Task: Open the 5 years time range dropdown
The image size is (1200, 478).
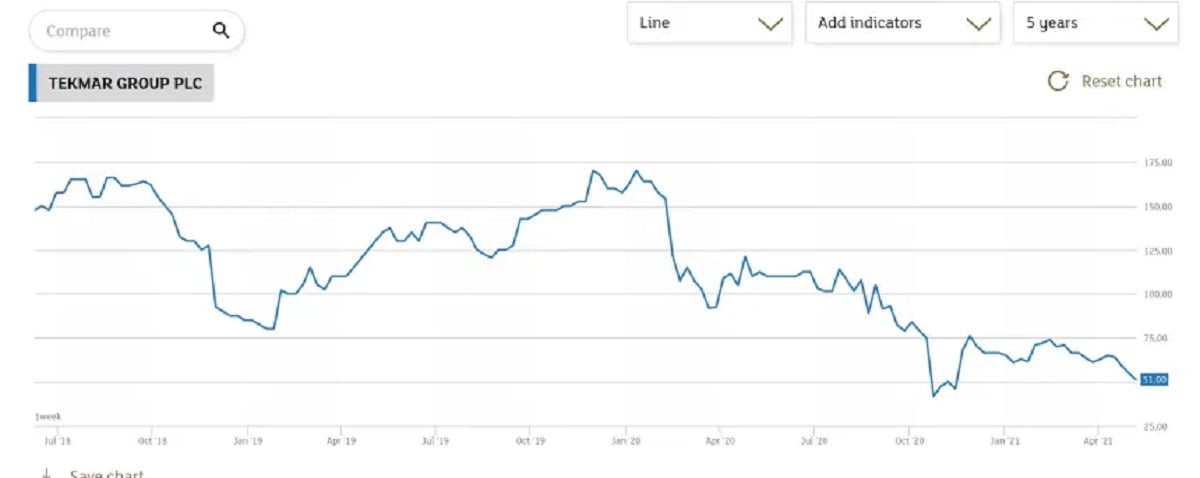Action: coord(1096,23)
